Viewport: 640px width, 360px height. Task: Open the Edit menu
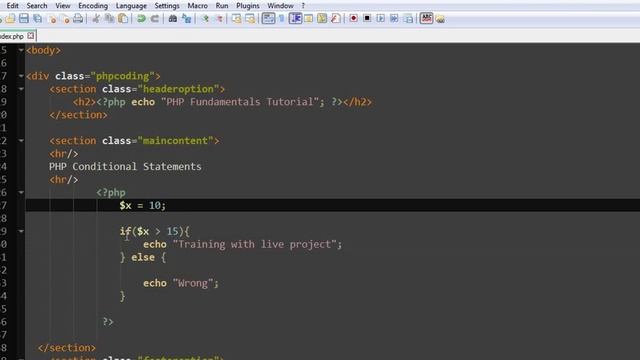click(x=13, y=6)
